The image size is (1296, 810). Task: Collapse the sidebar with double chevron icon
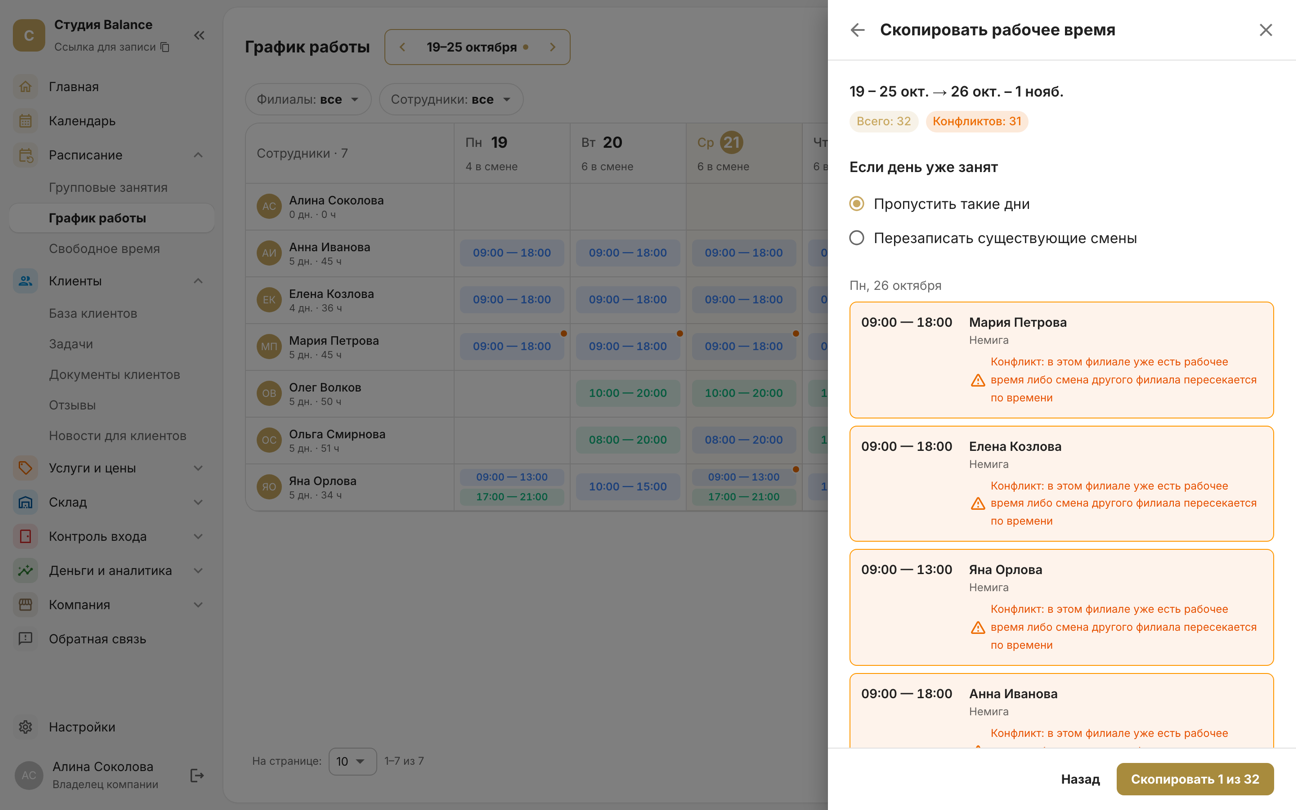pyautogui.click(x=199, y=35)
